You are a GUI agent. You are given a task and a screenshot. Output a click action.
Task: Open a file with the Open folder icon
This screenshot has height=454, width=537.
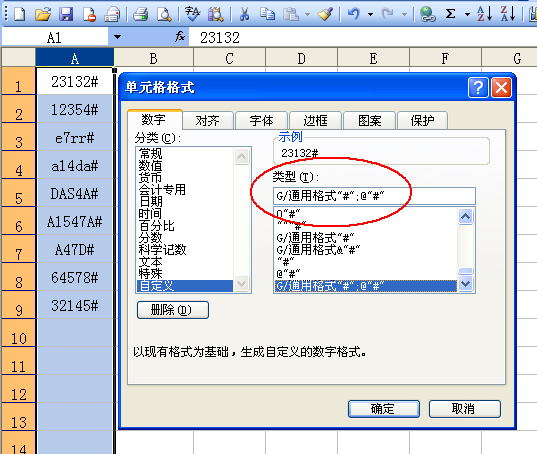coord(43,14)
